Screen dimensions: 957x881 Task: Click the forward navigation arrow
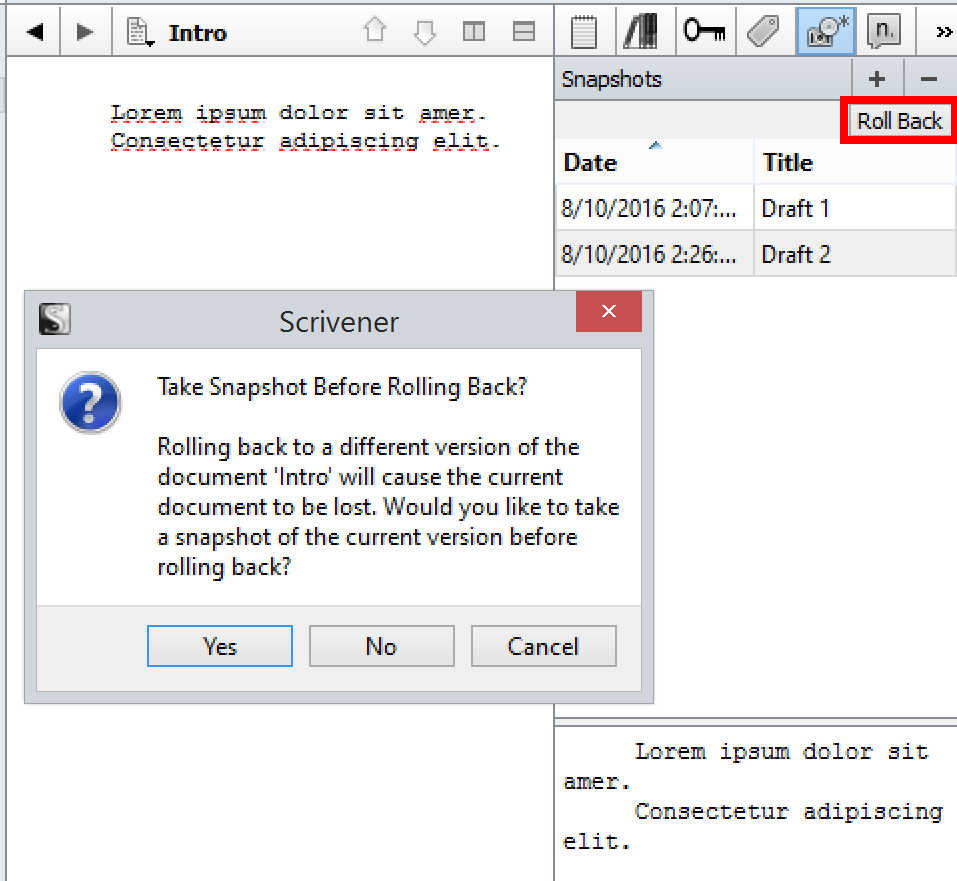click(85, 33)
